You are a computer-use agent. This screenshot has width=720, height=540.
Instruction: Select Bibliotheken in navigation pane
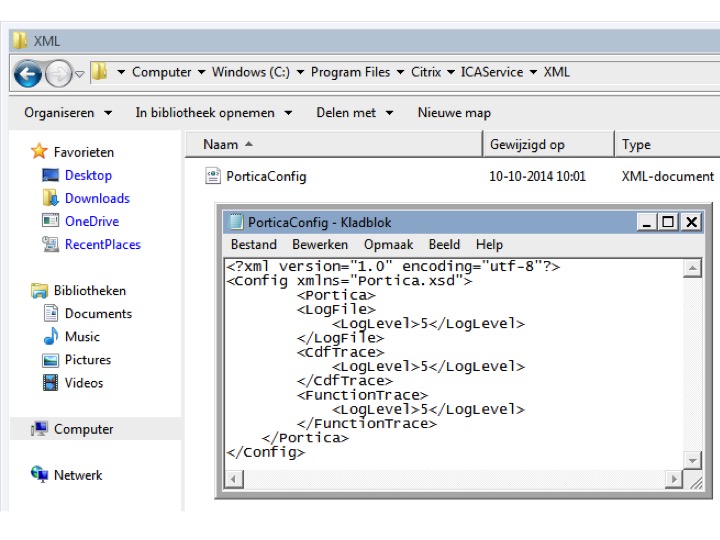click(x=90, y=291)
